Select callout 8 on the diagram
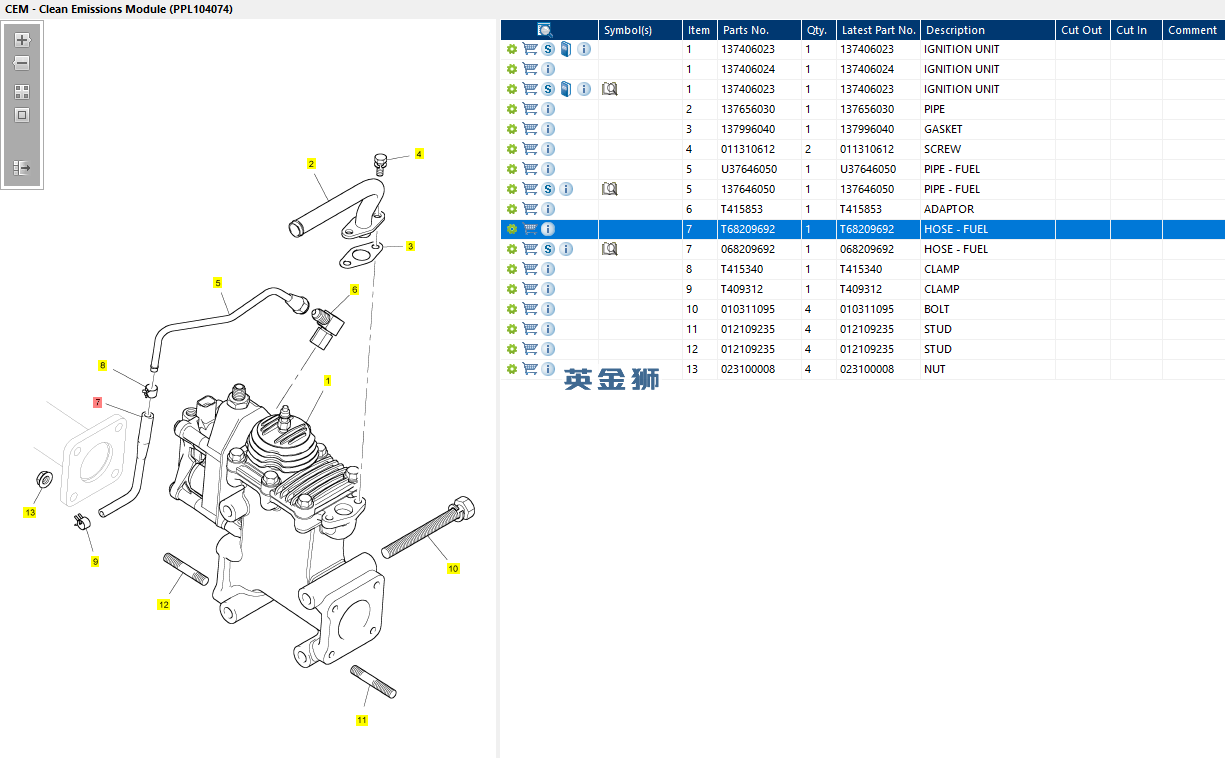The width and height of the screenshot is (1225, 758). pyautogui.click(x=102, y=365)
